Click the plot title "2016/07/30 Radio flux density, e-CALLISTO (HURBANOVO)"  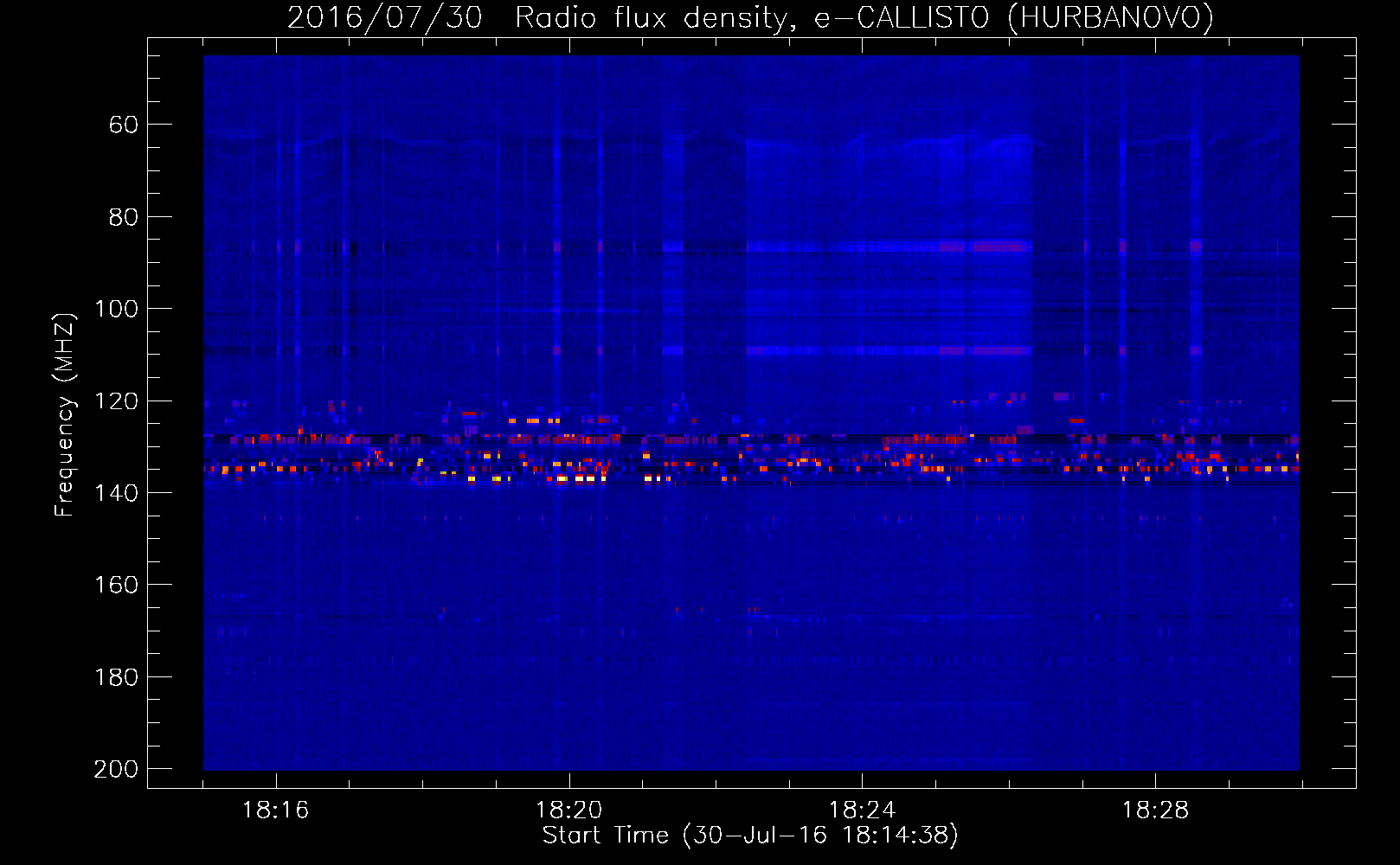[750, 17]
